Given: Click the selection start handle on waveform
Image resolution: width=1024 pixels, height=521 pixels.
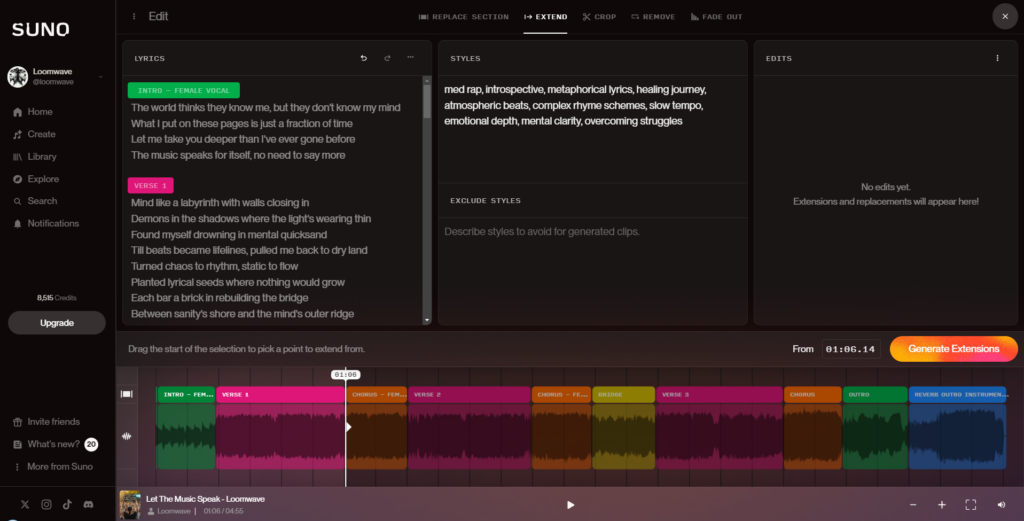Looking at the screenshot, I should (348, 427).
